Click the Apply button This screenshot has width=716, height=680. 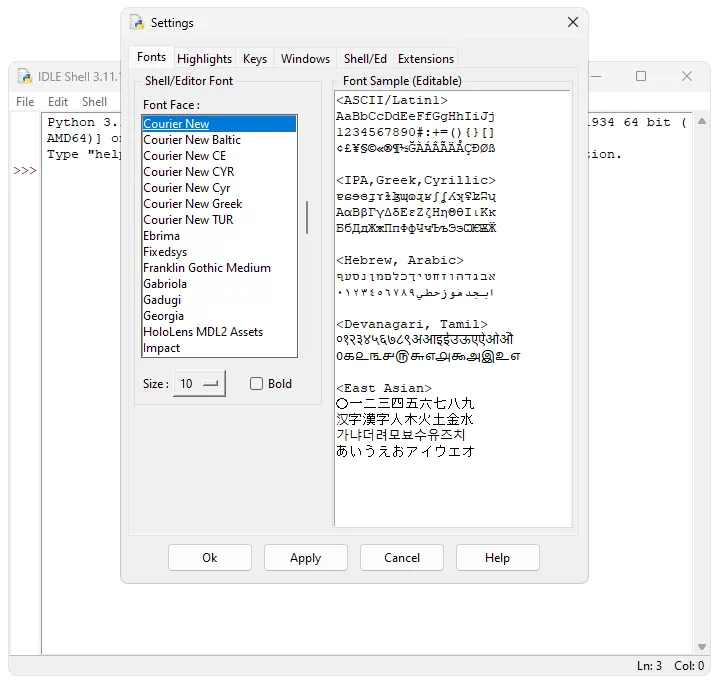pyautogui.click(x=305, y=558)
